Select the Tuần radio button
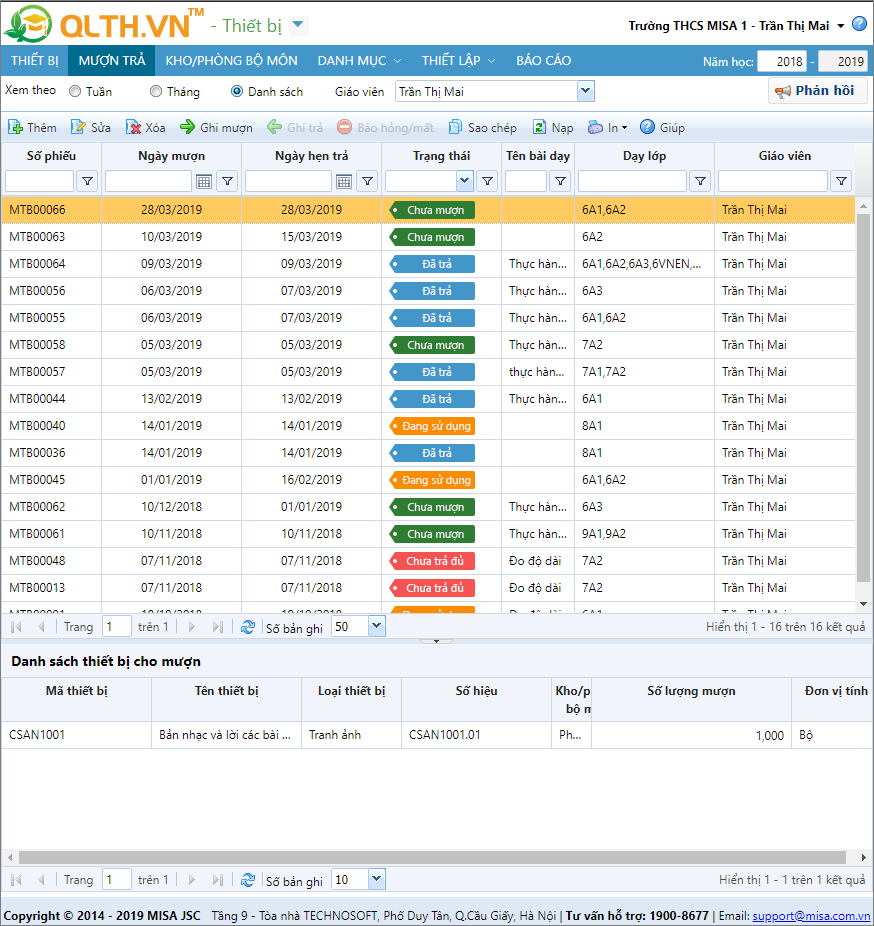The image size is (874, 926). point(75,92)
